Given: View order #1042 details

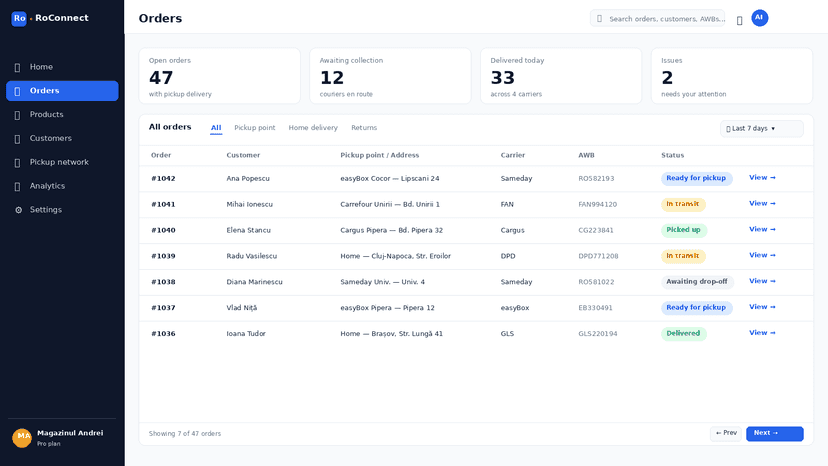Looking at the screenshot, I should click(x=762, y=178).
